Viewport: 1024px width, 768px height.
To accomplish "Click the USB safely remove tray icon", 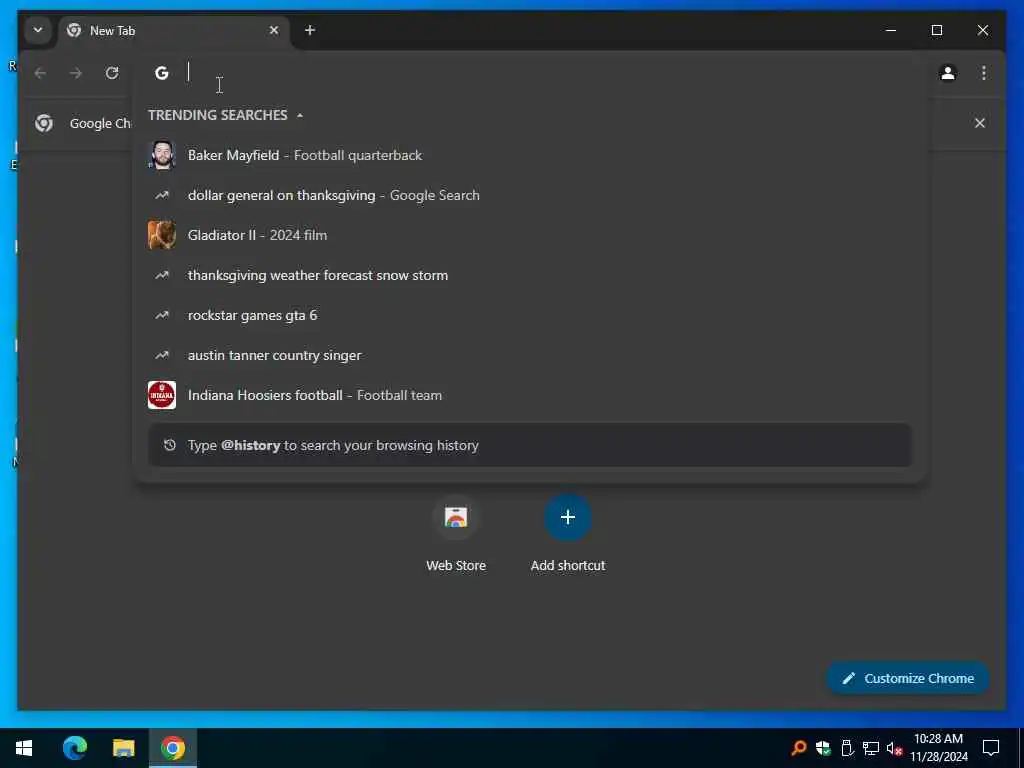I will pyautogui.click(x=847, y=748).
